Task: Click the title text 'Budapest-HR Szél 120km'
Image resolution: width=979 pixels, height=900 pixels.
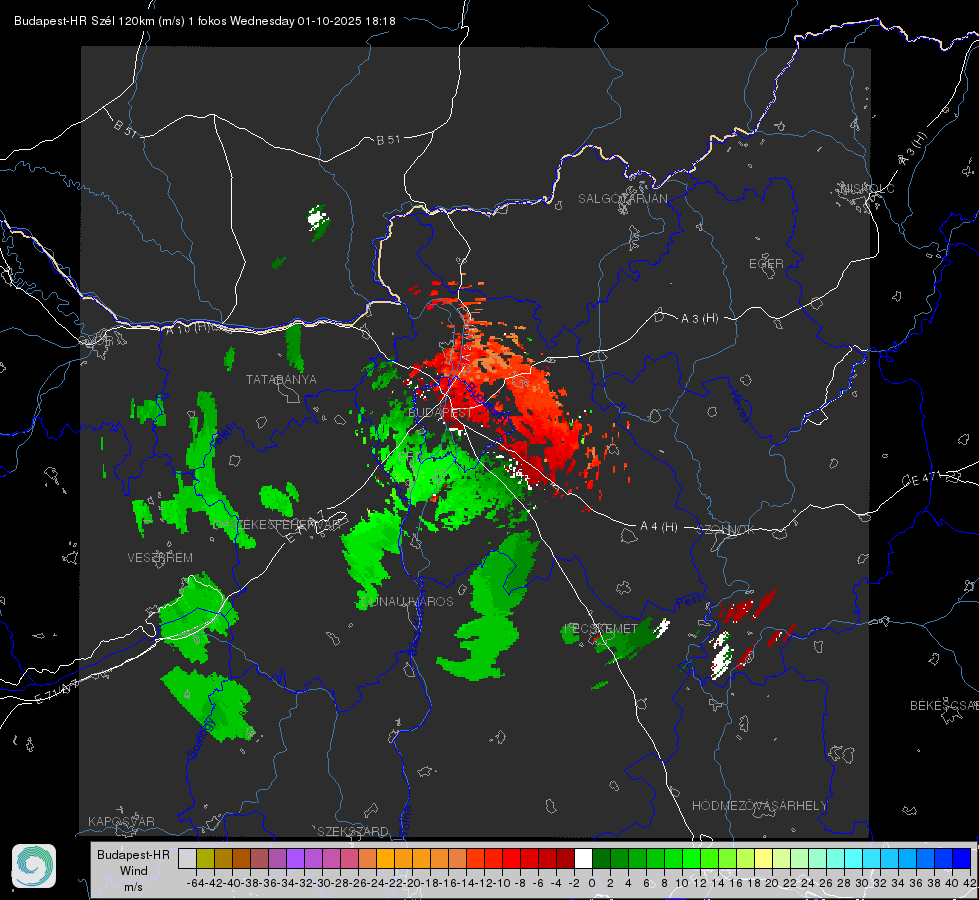Action: click(85, 21)
